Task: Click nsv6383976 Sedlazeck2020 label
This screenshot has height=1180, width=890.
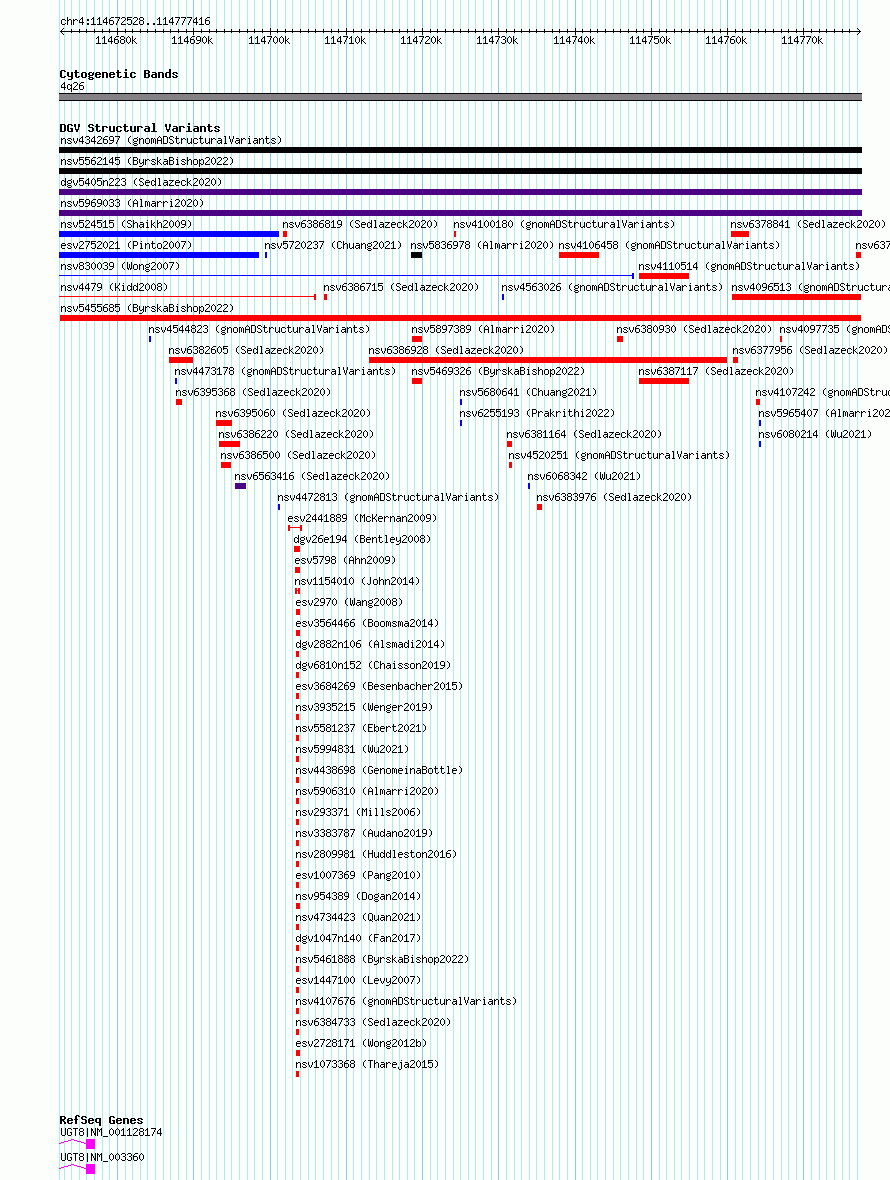Action: pyautogui.click(x=614, y=498)
